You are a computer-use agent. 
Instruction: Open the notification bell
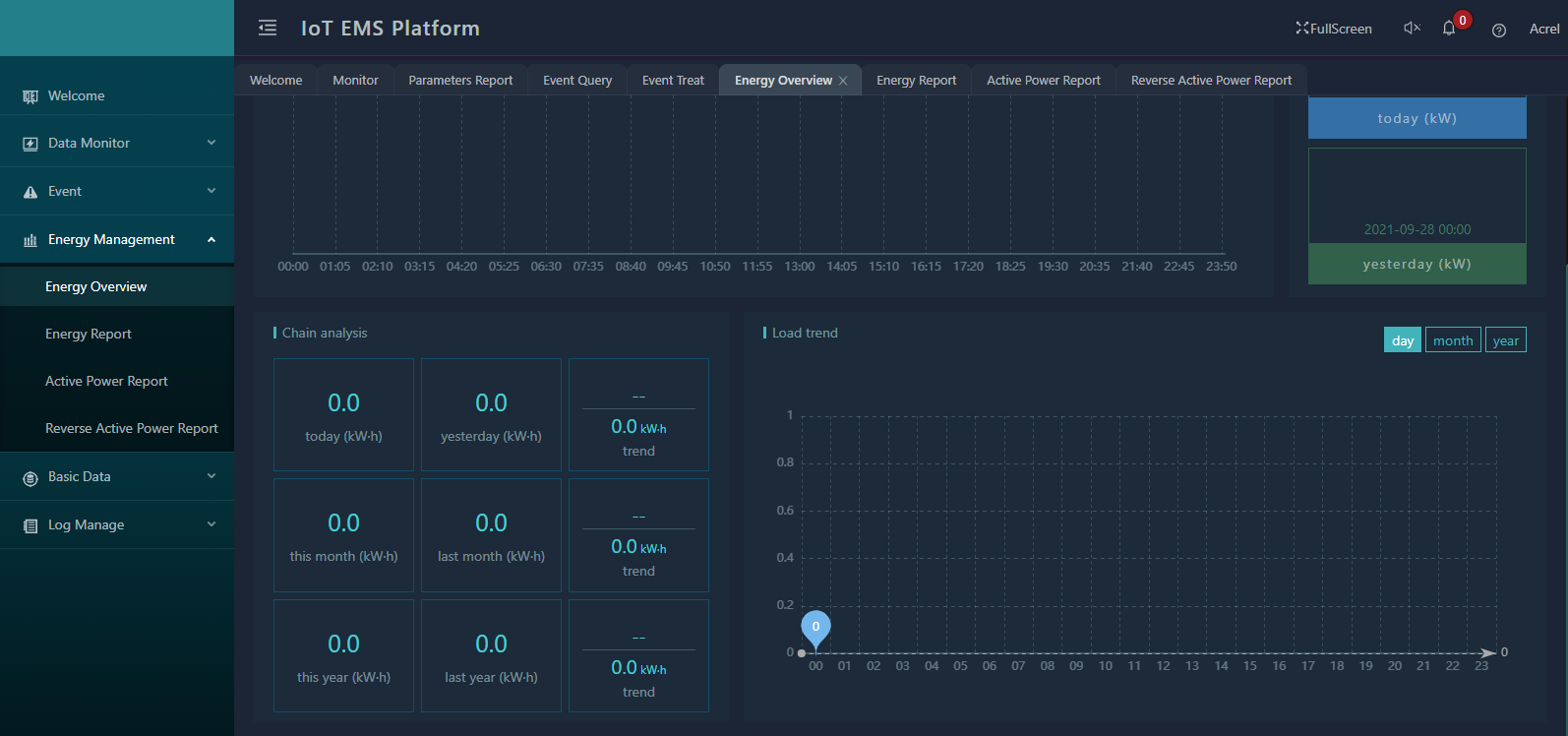pos(1449,29)
